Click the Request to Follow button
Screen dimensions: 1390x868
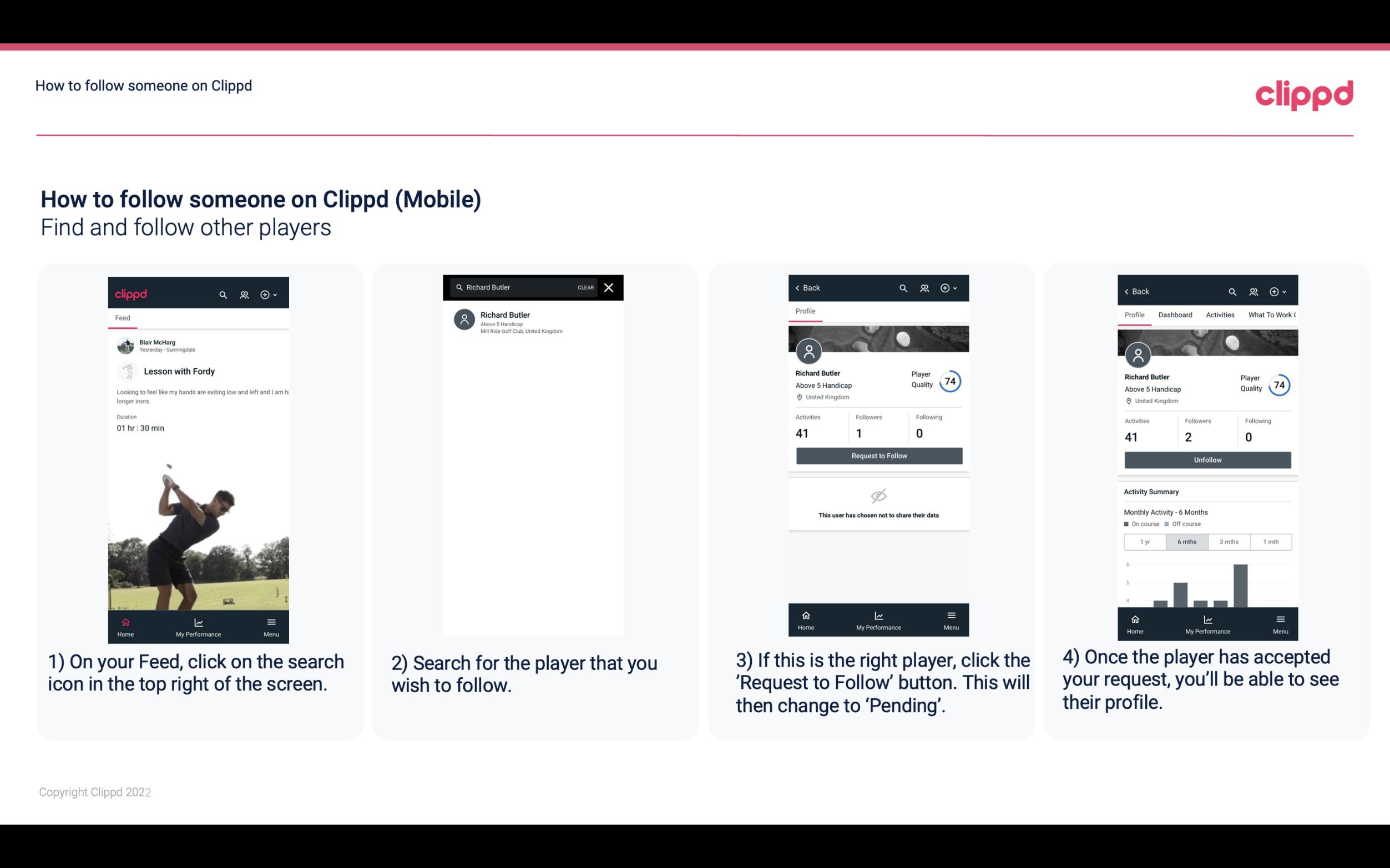879,456
